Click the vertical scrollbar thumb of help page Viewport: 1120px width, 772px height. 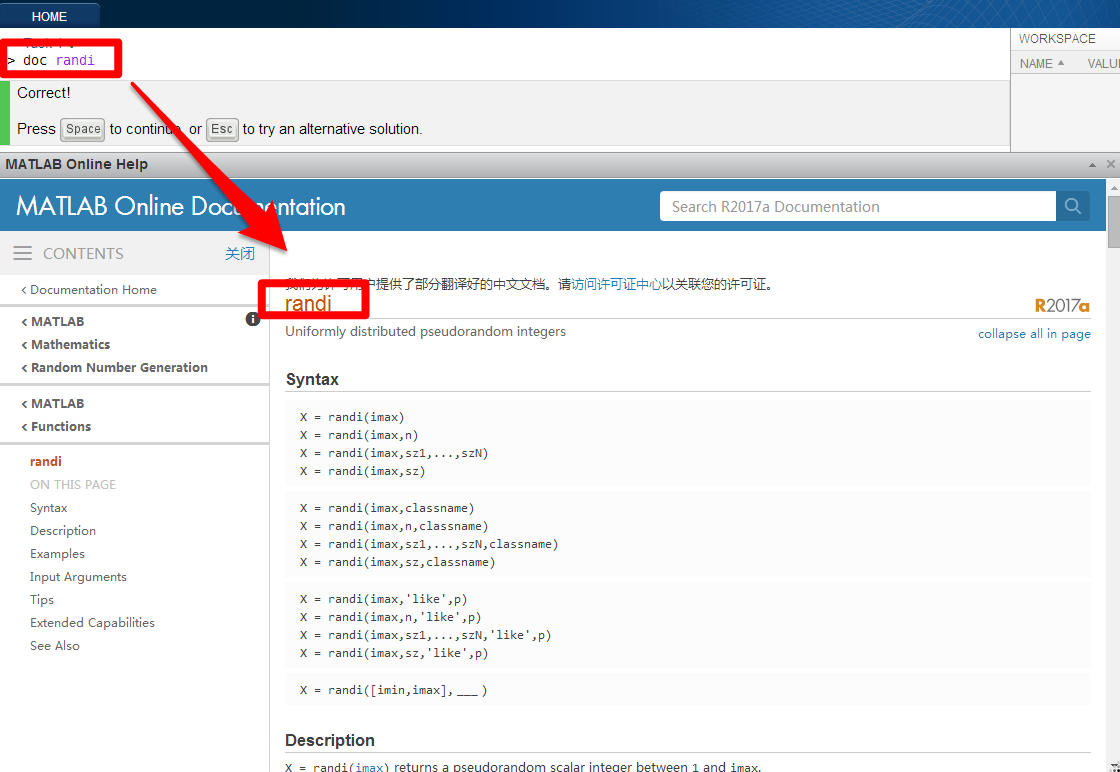pyautogui.click(x=1114, y=223)
